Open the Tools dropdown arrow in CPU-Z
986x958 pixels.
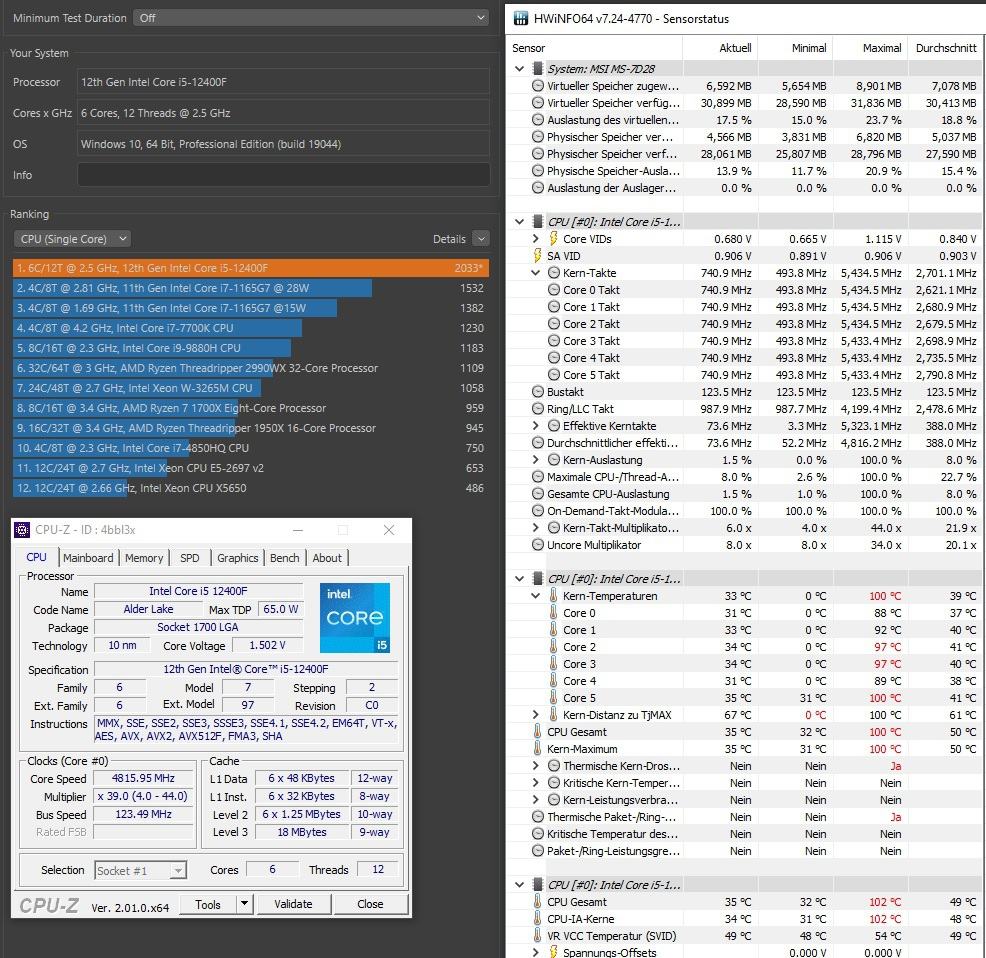[244, 904]
